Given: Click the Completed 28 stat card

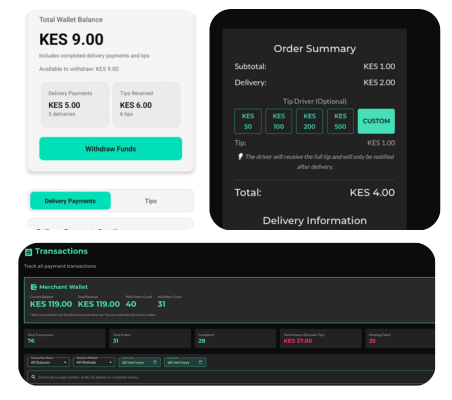Looking at the screenshot, I should (235, 338).
